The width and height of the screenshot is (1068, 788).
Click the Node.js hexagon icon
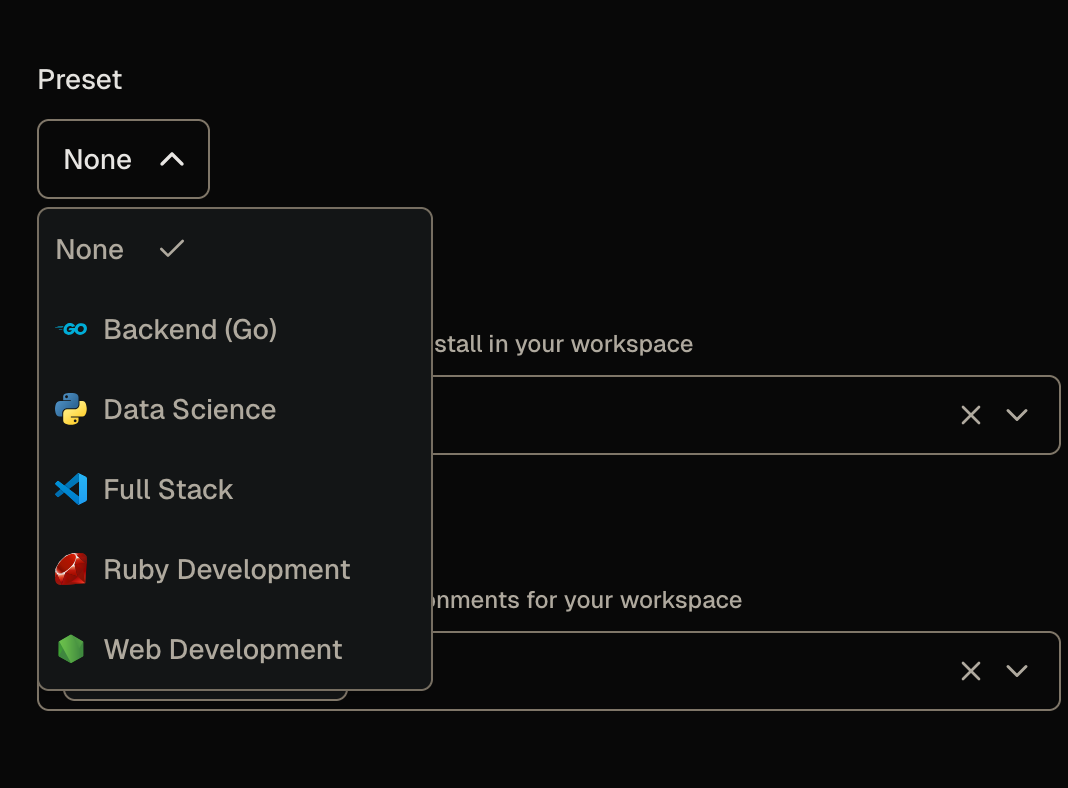point(71,649)
